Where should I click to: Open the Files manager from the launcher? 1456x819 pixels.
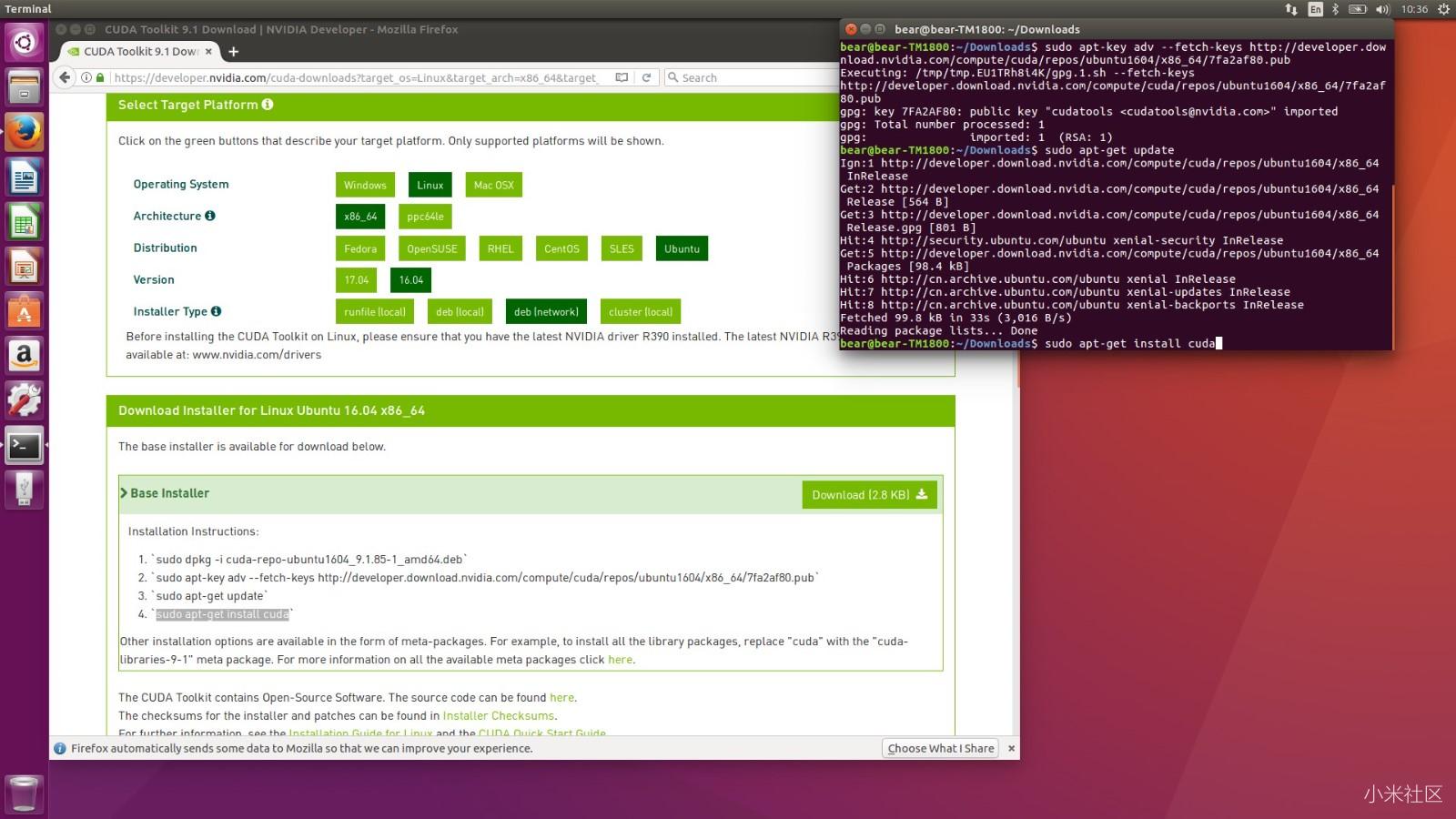(x=24, y=87)
